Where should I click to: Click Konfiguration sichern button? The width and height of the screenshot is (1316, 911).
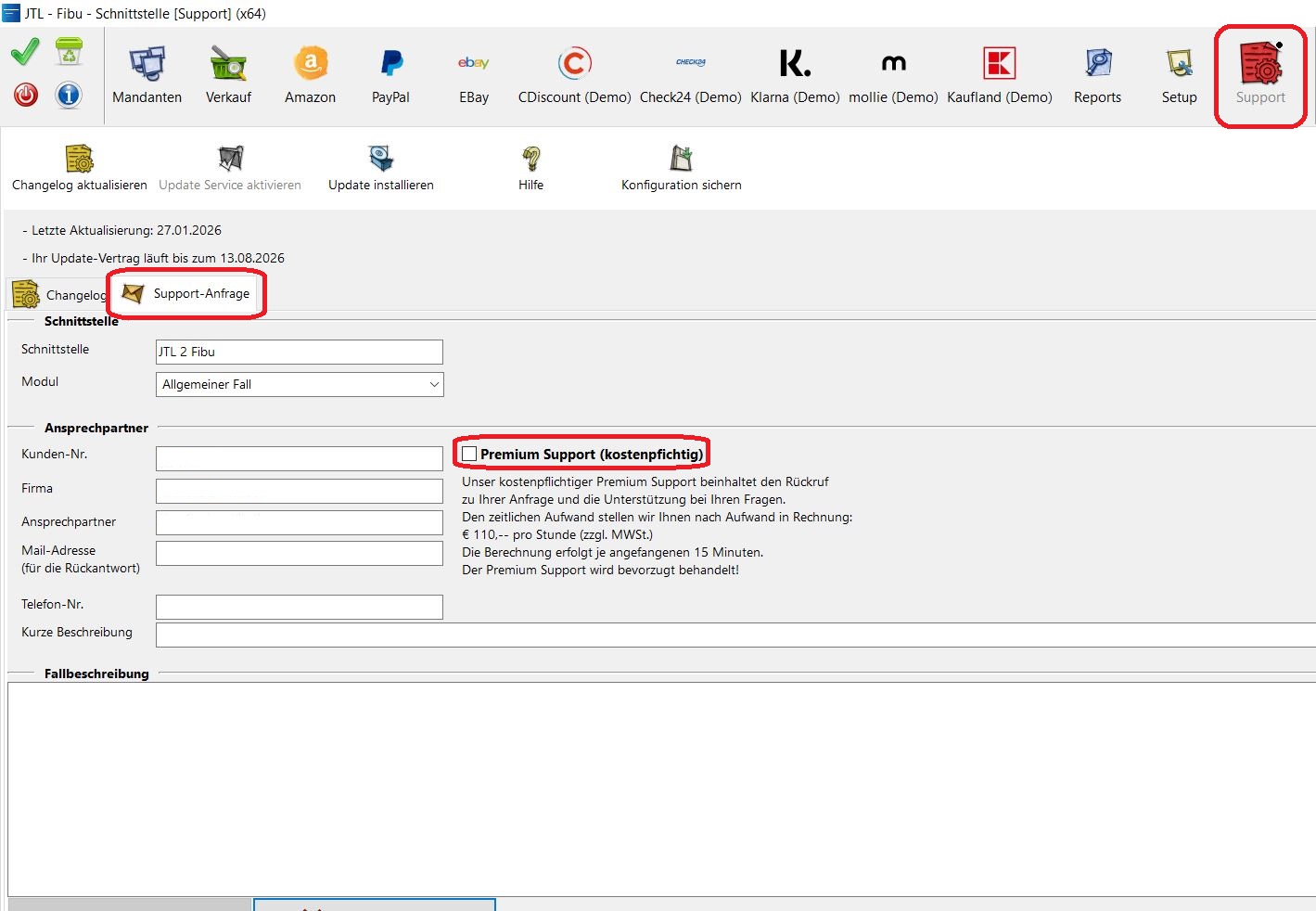681,168
